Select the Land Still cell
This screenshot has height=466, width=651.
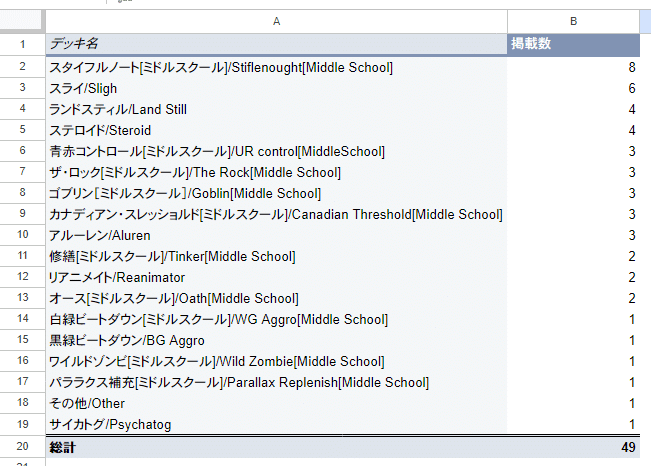click(277, 109)
